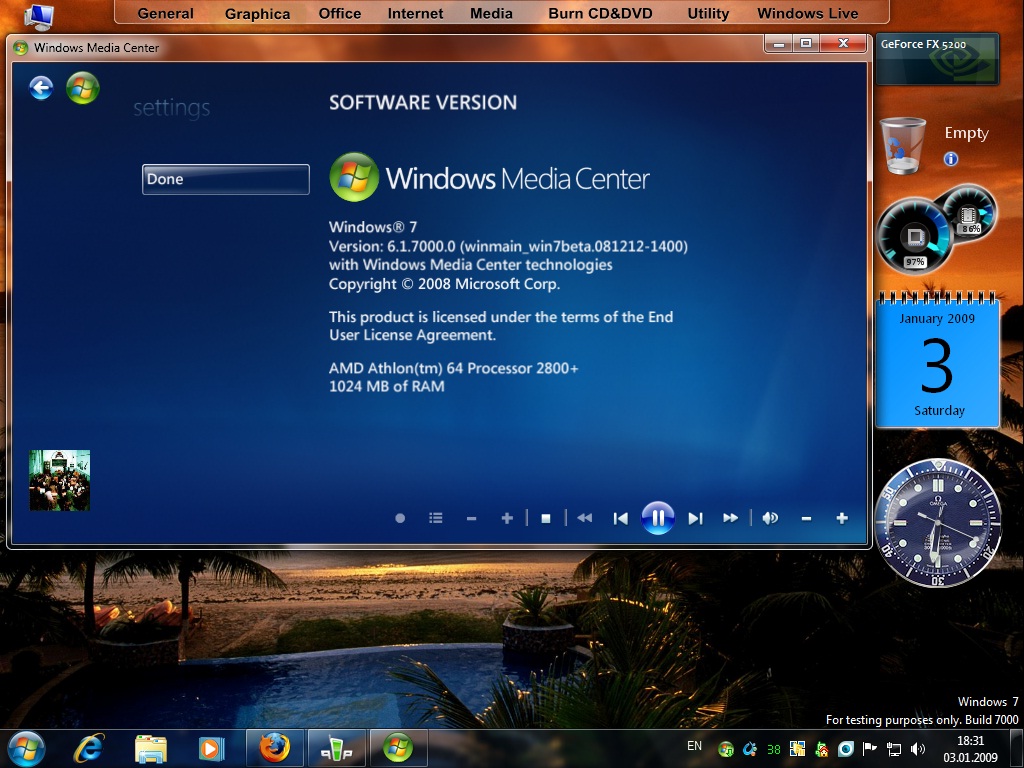1024x768 pixels.
Task: Click the little house tray icon
Action: tap(822, 749)
